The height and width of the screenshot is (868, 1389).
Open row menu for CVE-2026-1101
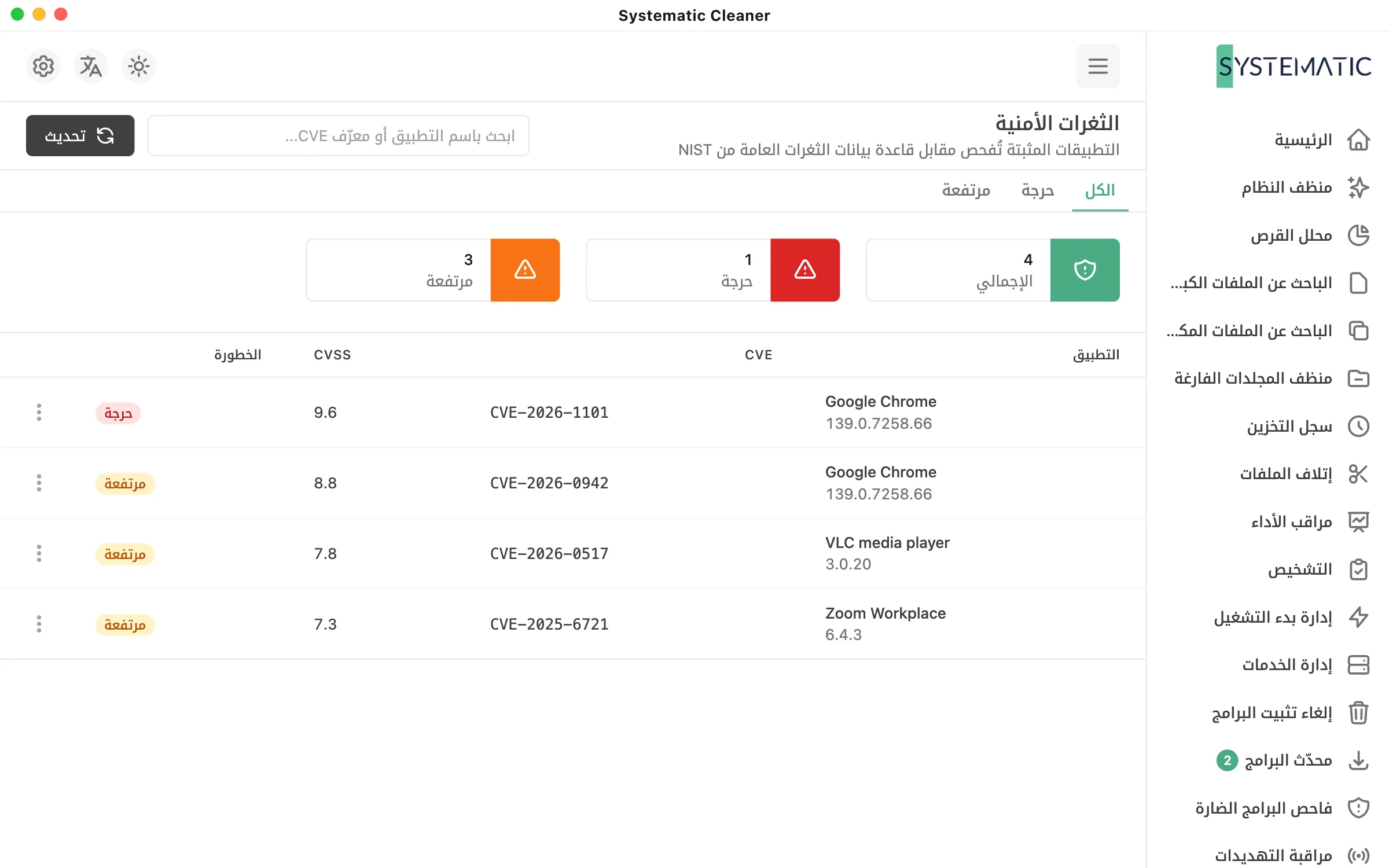39,413
